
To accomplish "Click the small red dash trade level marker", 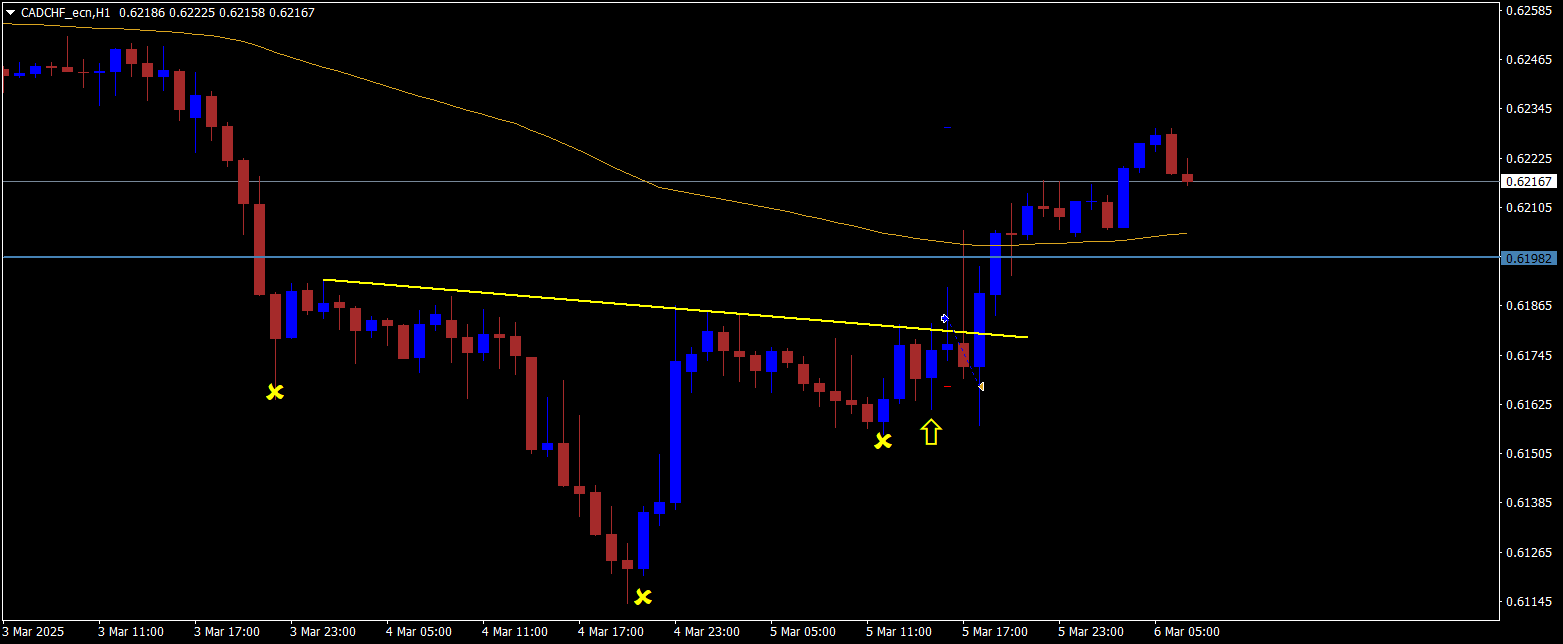I will point(948,386).
